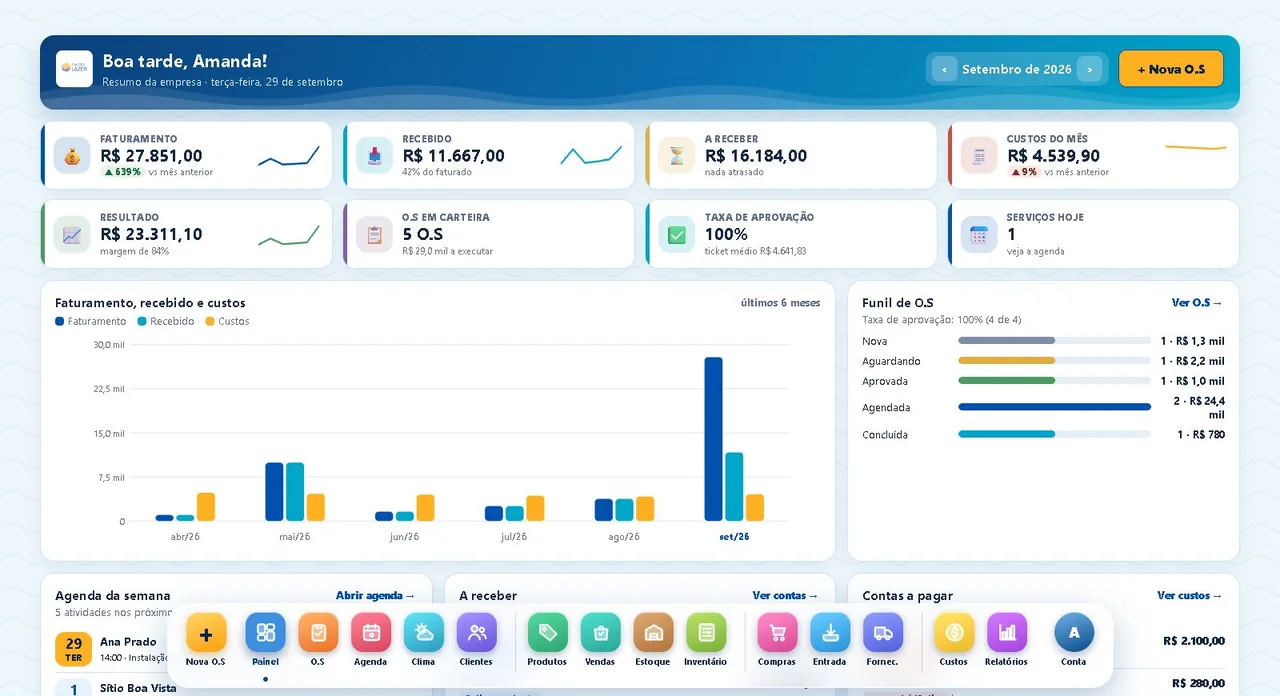Click the Agendada funnel progress bar
1280x696 pixels.
tap(1055, 407)
